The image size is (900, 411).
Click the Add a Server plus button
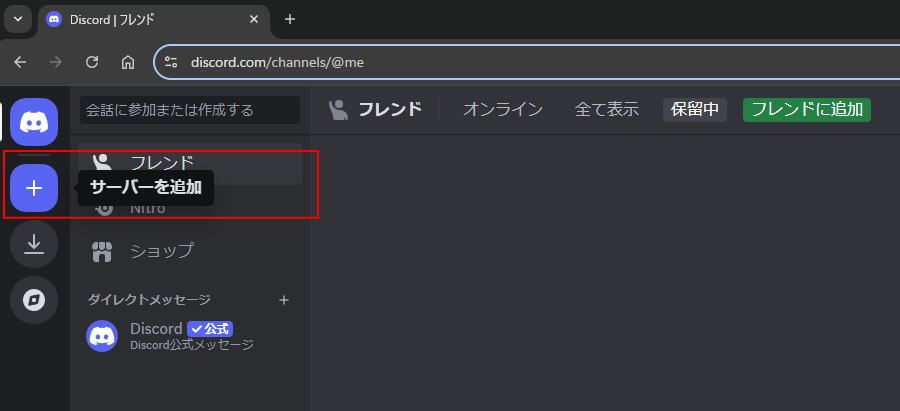[34, 188]
